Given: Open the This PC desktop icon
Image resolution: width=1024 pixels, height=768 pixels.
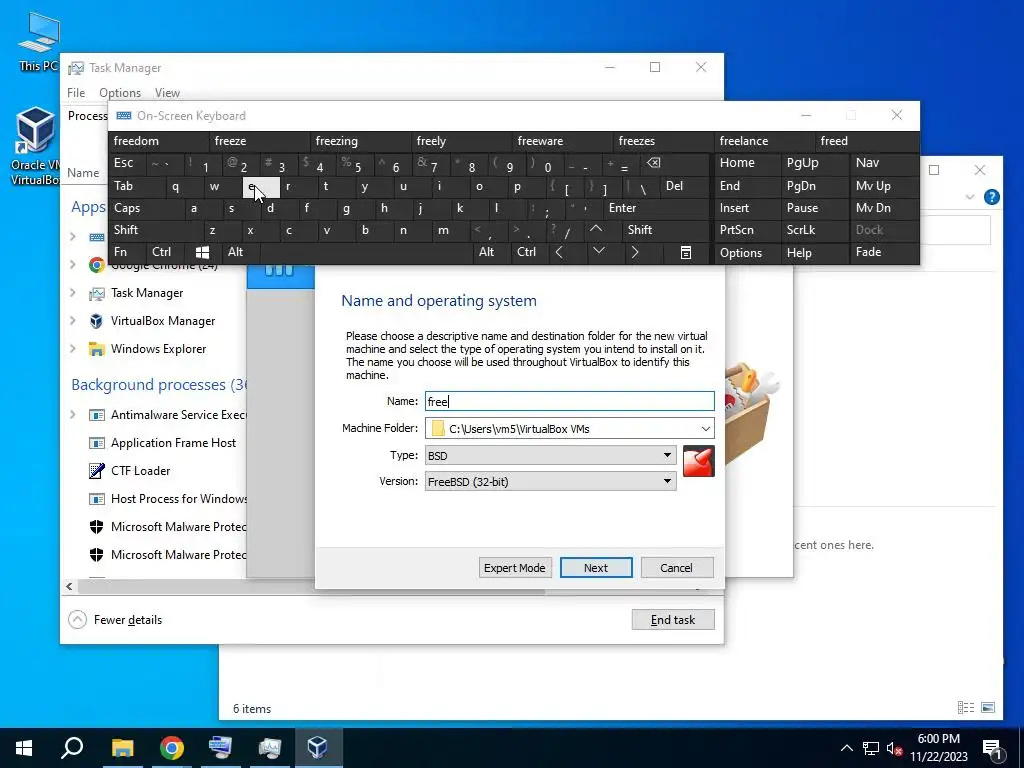Looking at the screenshot, I should 38,42.
